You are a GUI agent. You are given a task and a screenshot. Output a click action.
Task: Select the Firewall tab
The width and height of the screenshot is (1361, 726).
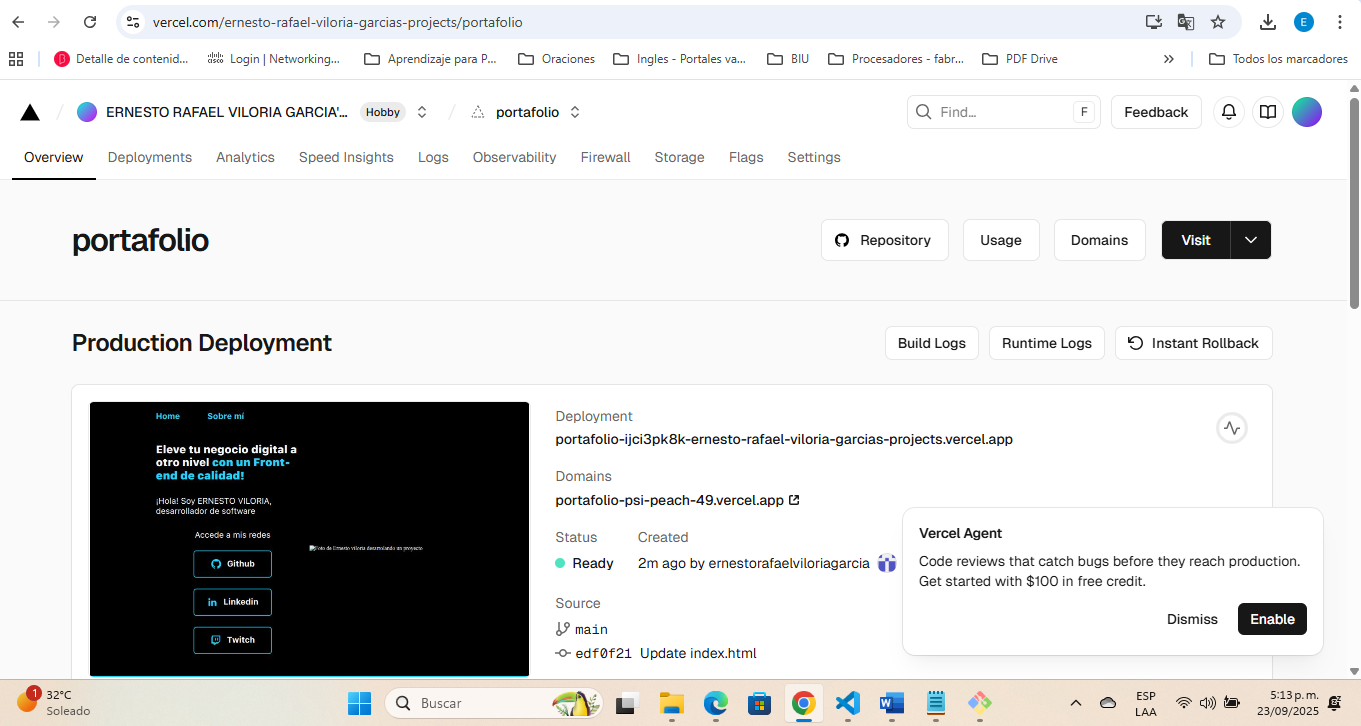pos(606,157)
